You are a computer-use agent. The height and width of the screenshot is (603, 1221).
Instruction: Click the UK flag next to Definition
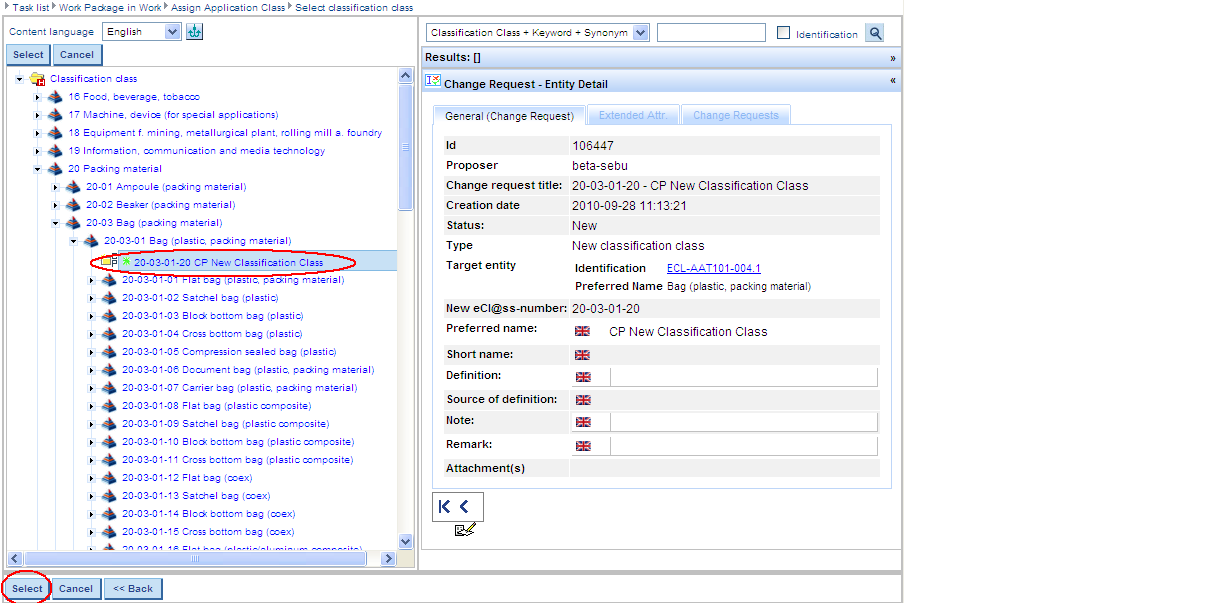coord(583,377)
